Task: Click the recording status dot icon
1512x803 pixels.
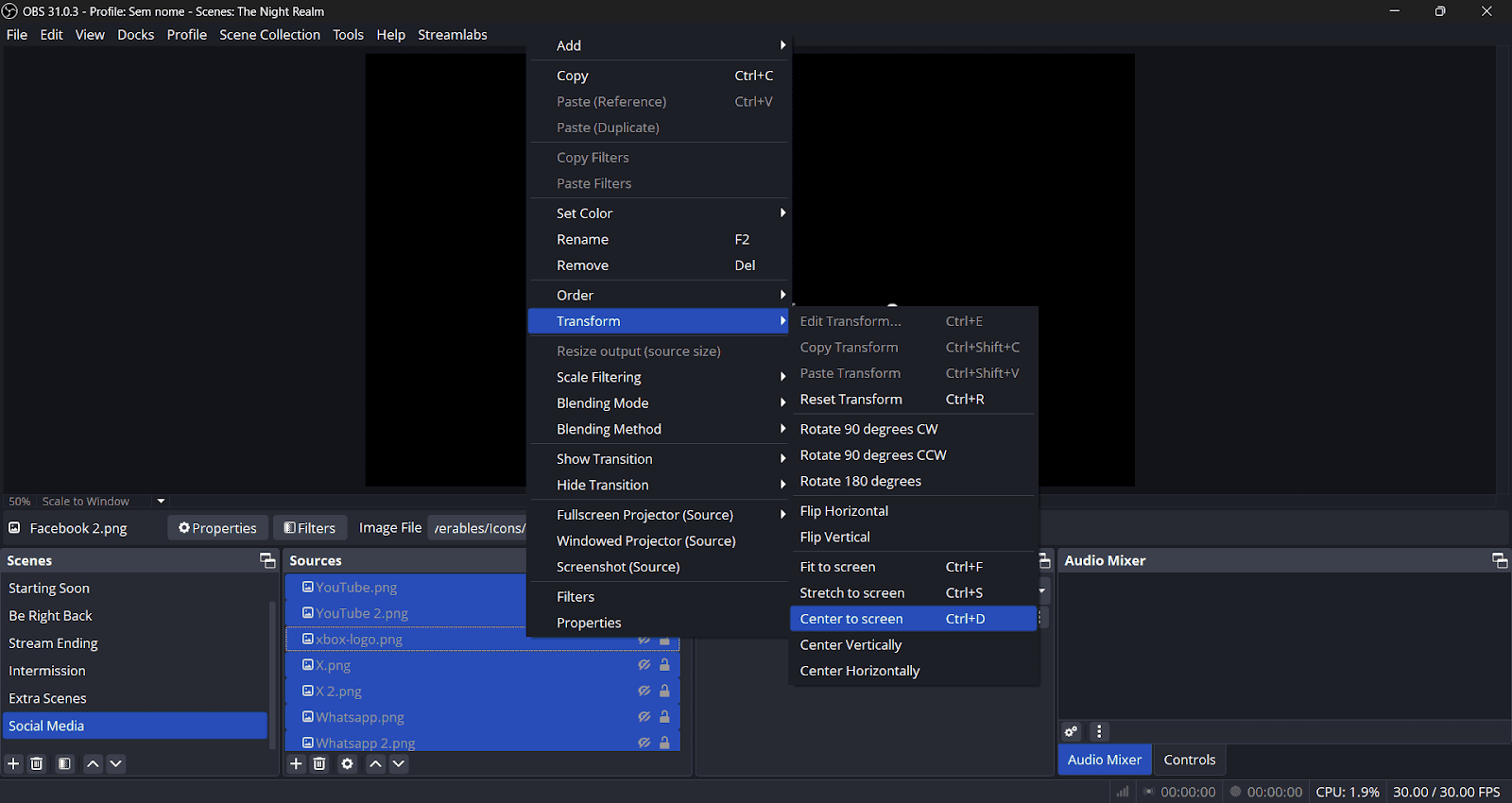Action: click(1235, 792)
